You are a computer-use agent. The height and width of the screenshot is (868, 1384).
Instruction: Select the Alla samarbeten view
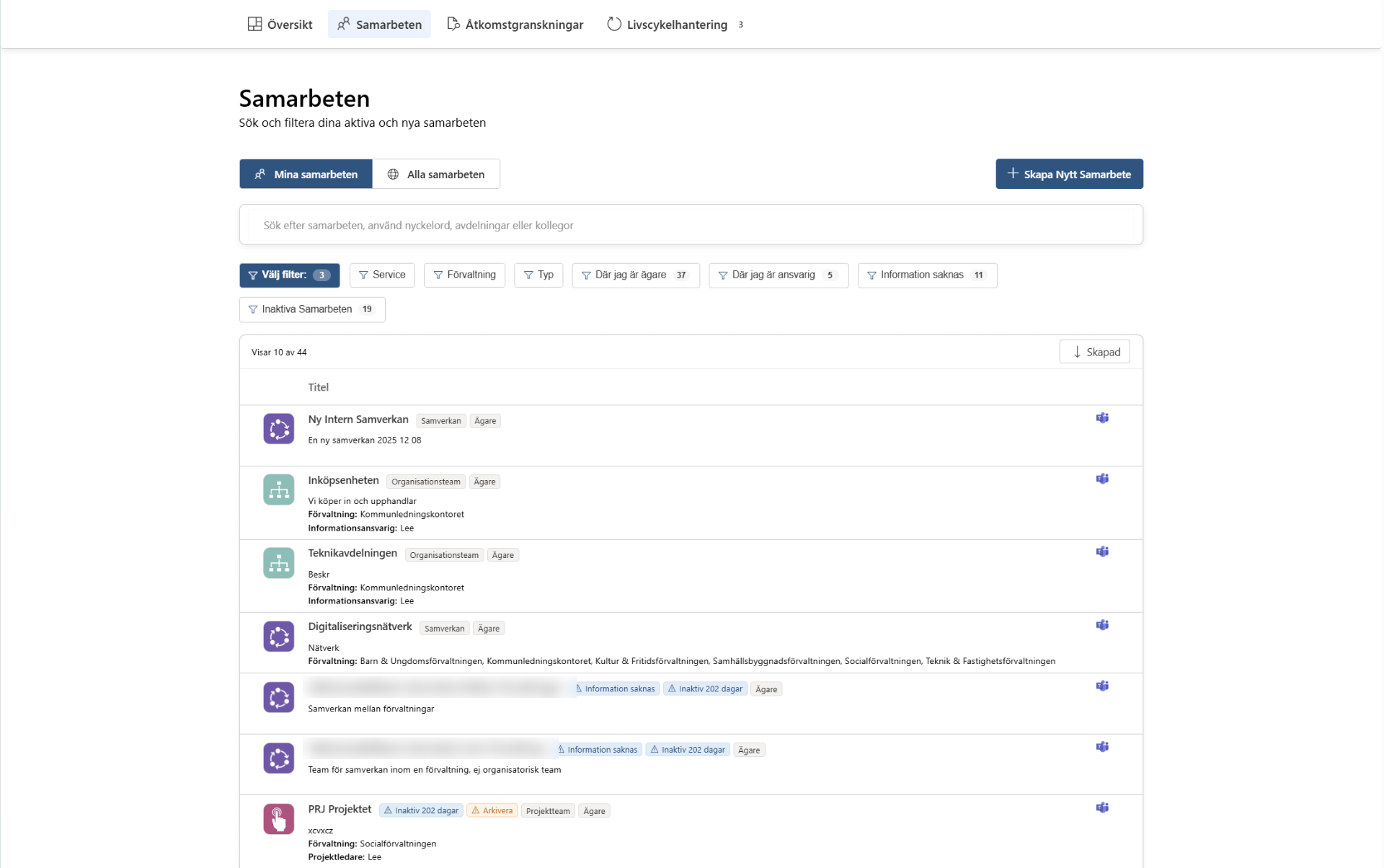436,174
